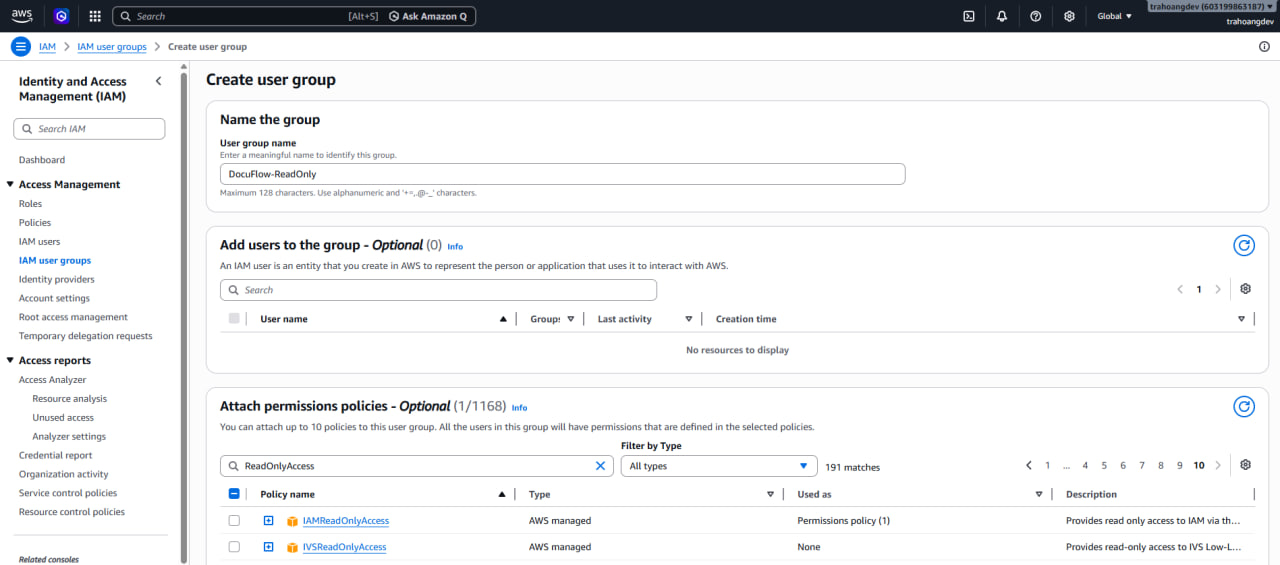This screenshot has height=565, width=1280.
Task: Open the services grid menu icon
Action: click(x=95, y=16)
